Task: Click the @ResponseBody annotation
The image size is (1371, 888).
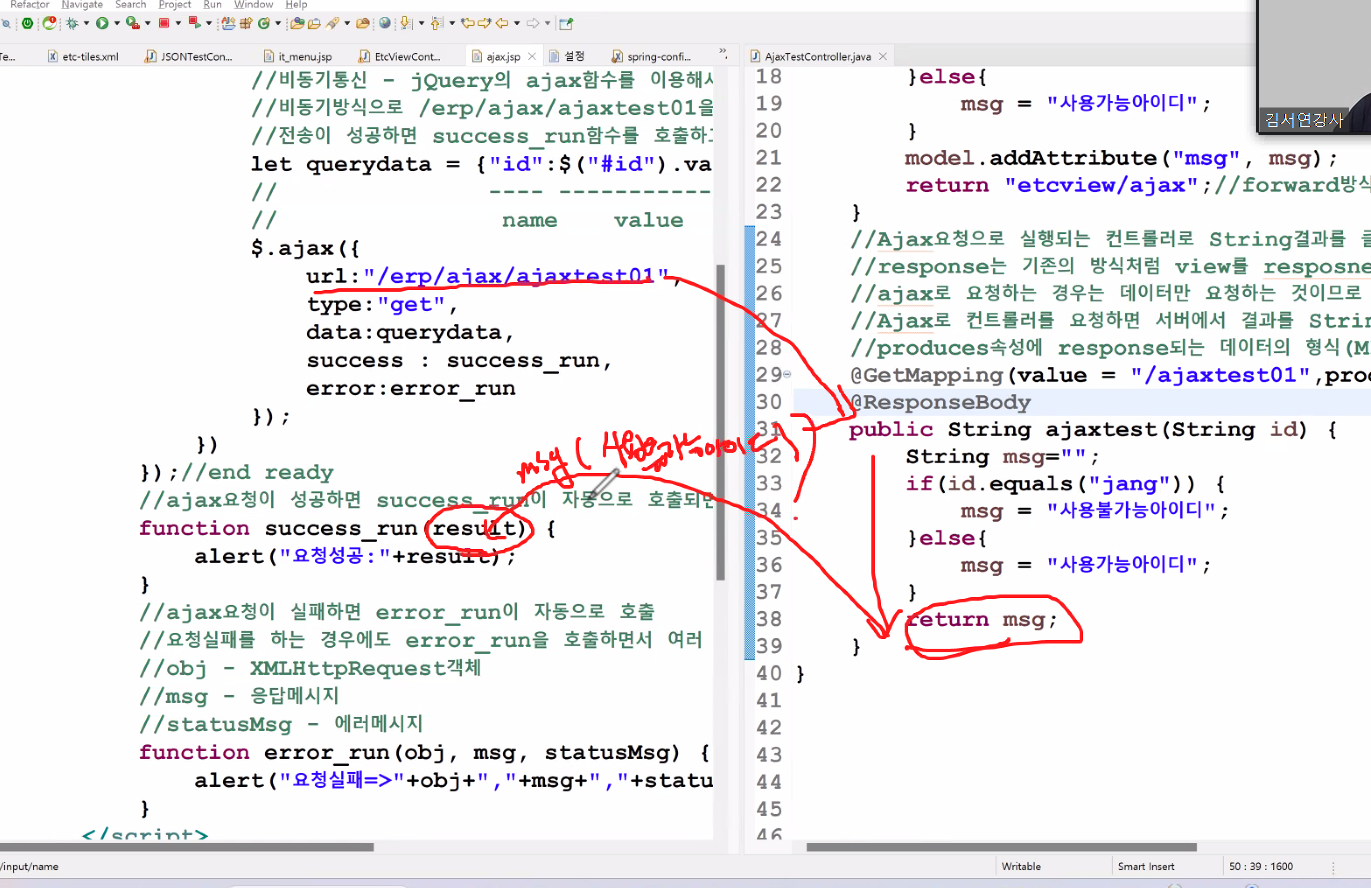Action: pos(940,402)
